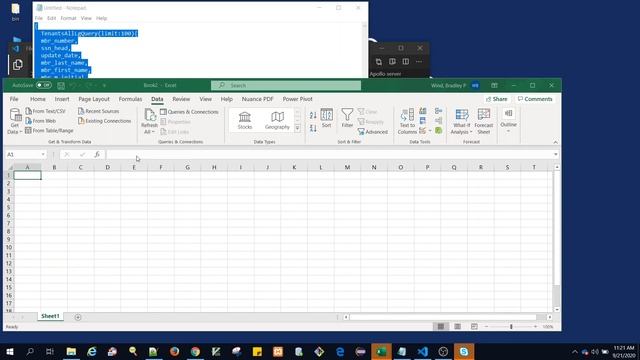Open What-If Analysis dropdown

tap(462, 121)
